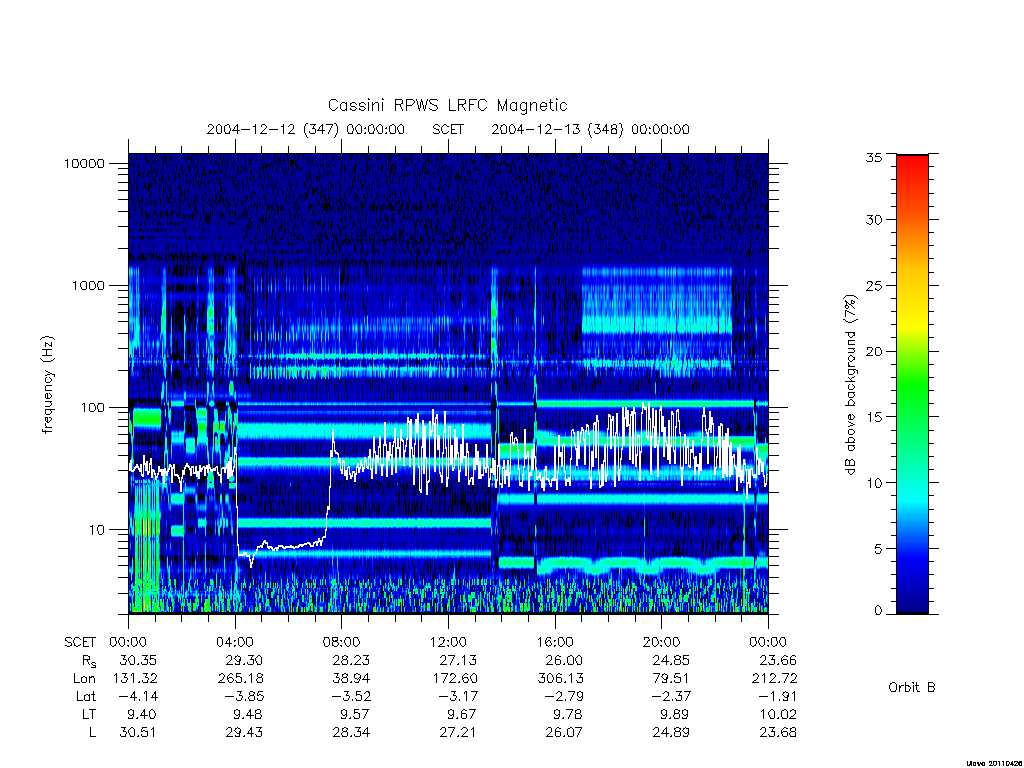1024x768 pixels.
Task: Click the Lat value '-2.79'
Action: point(562,696)
